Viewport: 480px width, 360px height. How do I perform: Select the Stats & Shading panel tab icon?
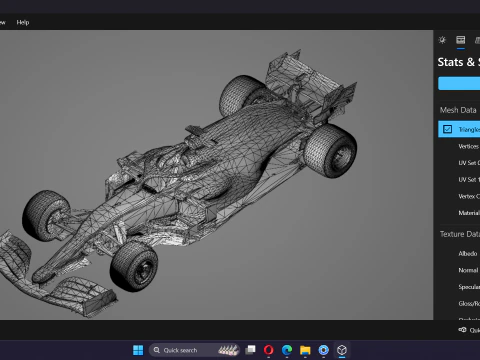461,40
